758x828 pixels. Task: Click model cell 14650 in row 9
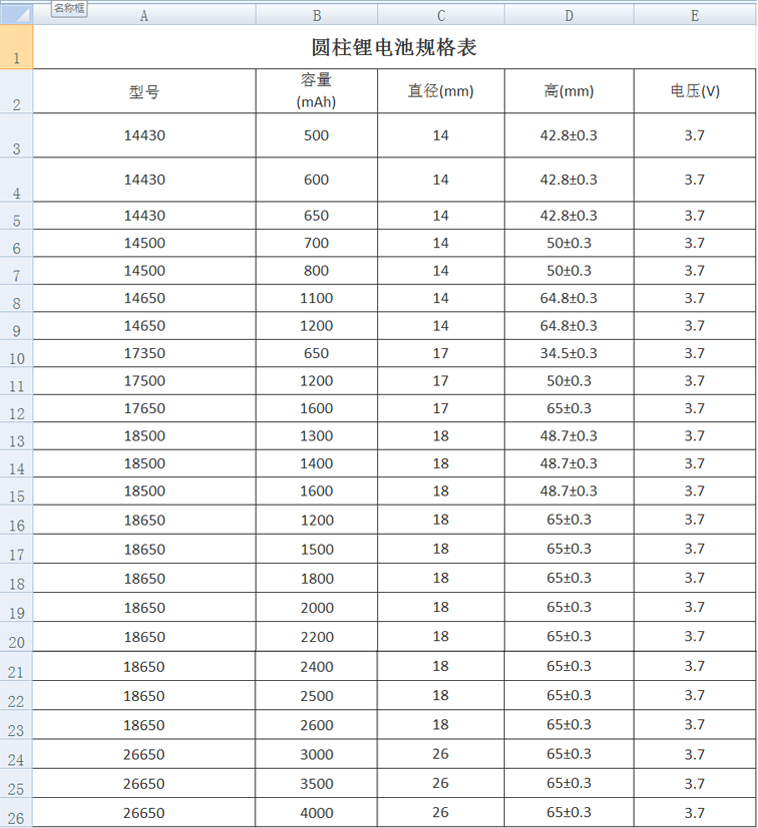pos(144,325)
